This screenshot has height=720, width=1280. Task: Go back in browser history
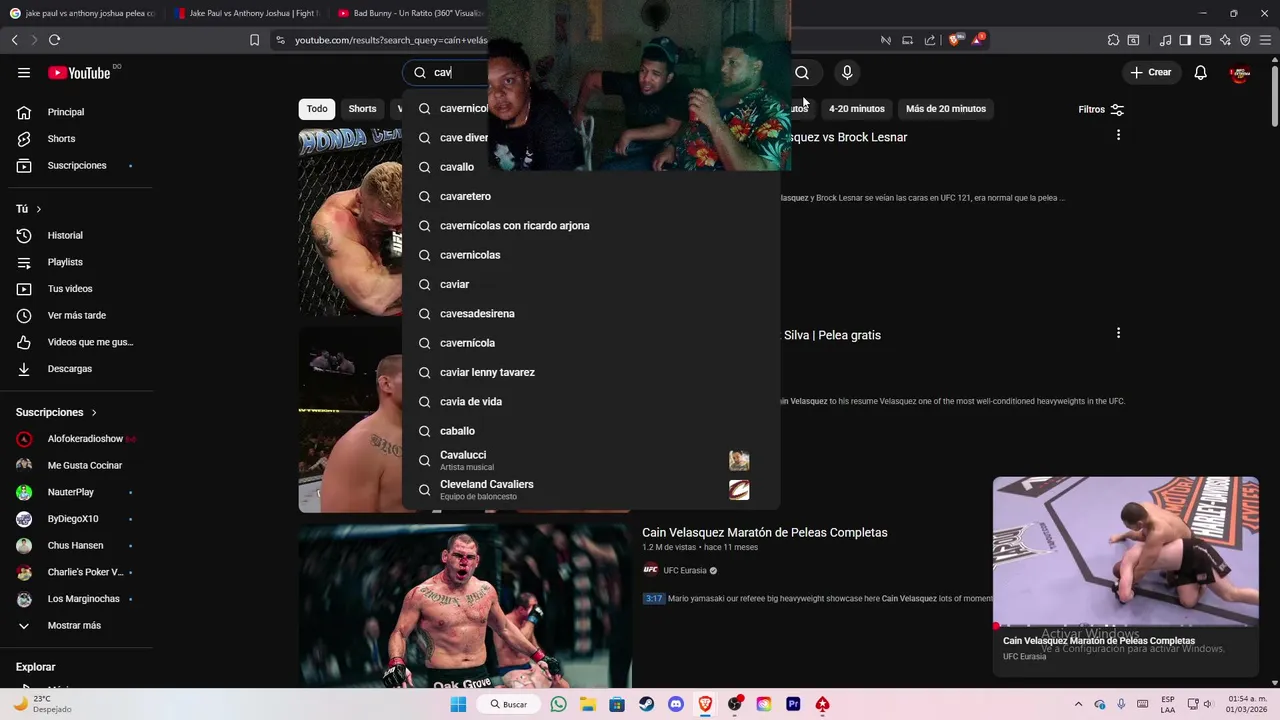point(14,40)
